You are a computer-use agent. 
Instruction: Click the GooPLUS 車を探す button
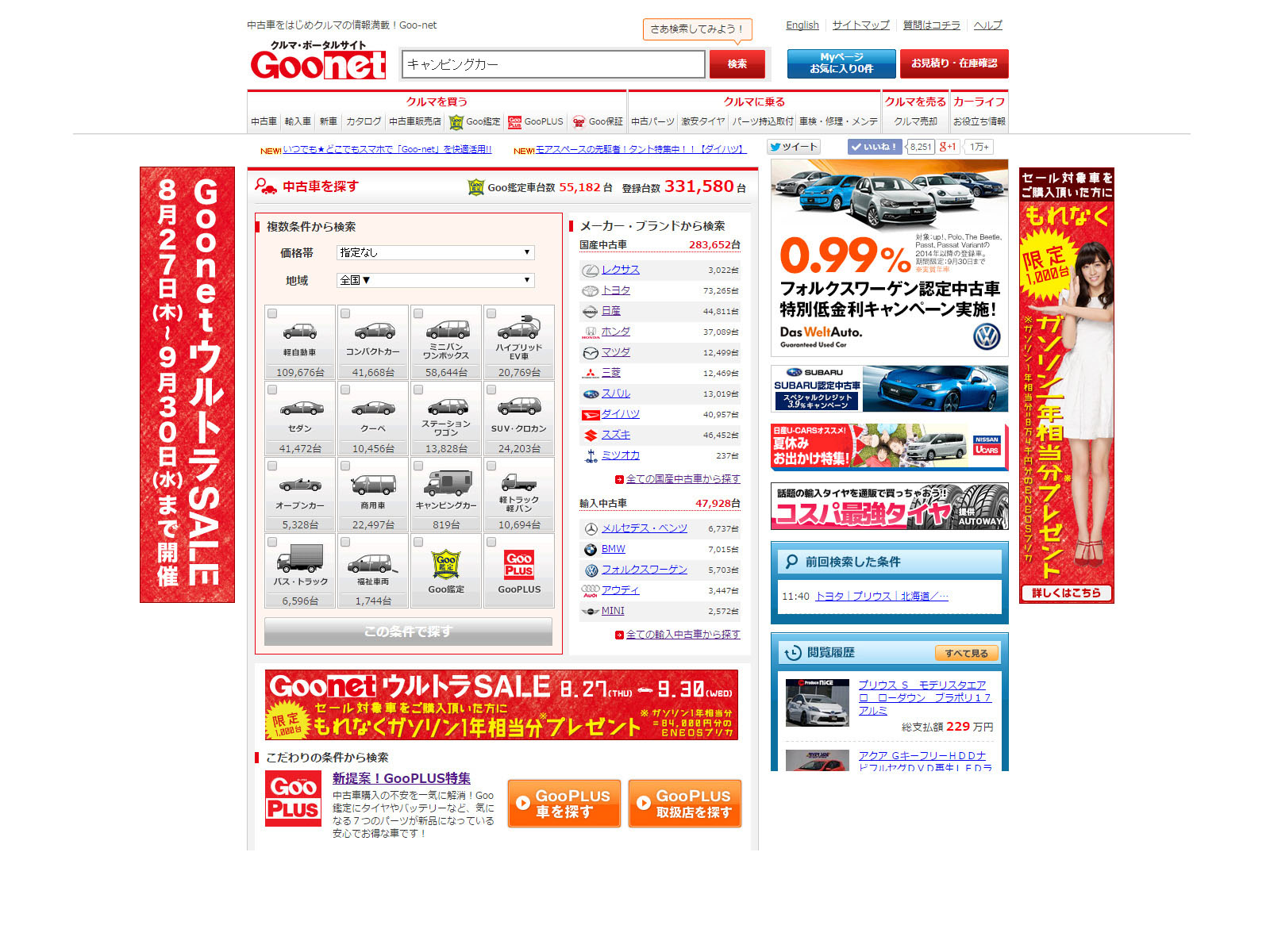point(564,804)
